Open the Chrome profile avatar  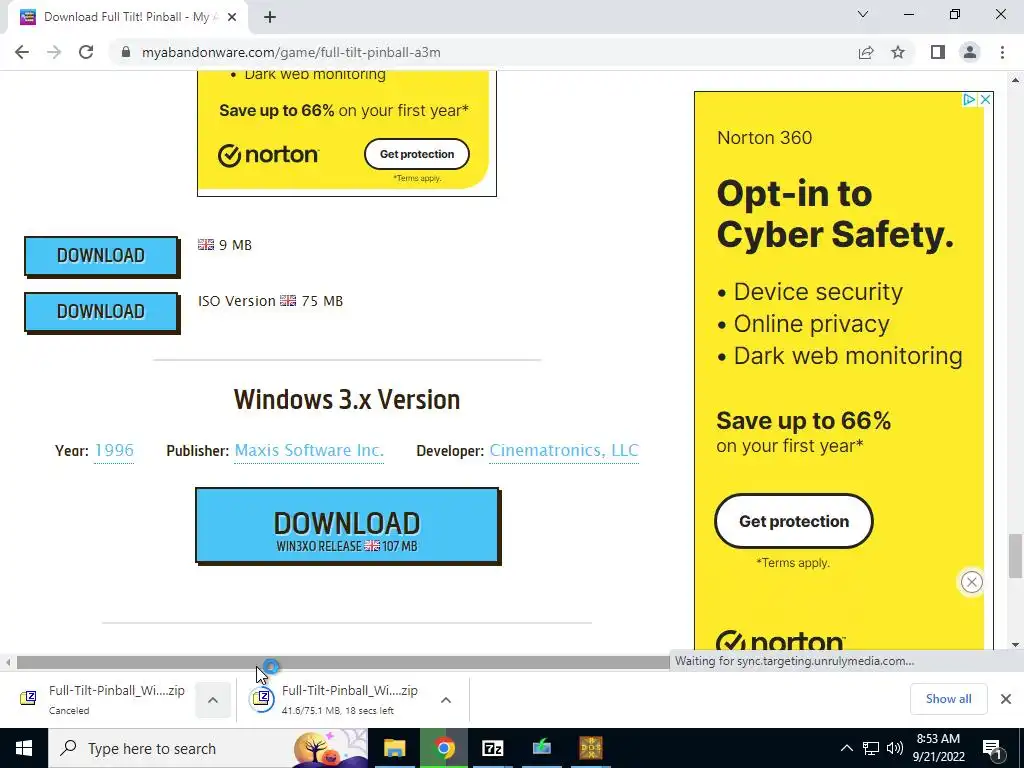click(970, 52)
